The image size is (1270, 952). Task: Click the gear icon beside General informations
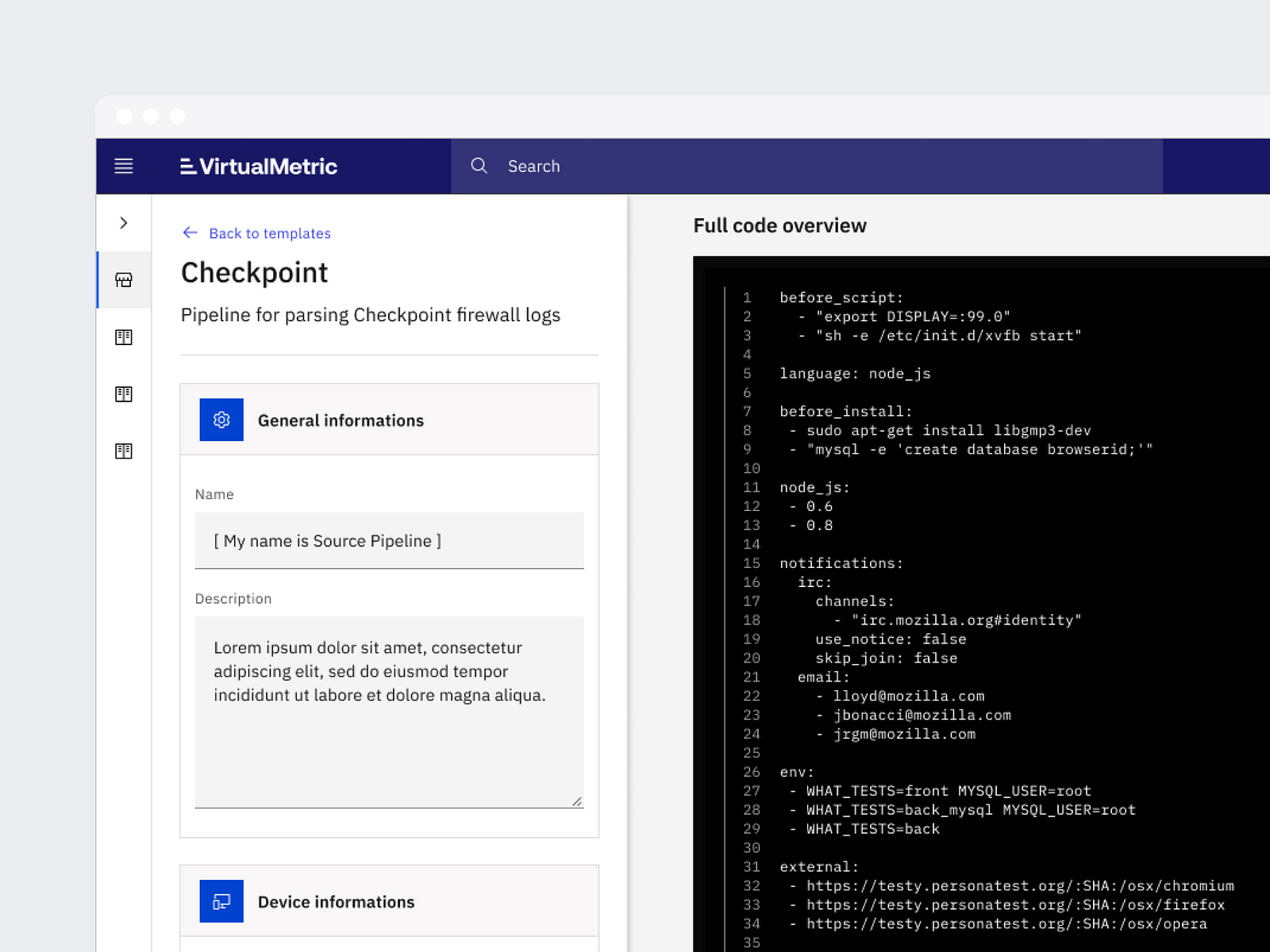point(221,420)
